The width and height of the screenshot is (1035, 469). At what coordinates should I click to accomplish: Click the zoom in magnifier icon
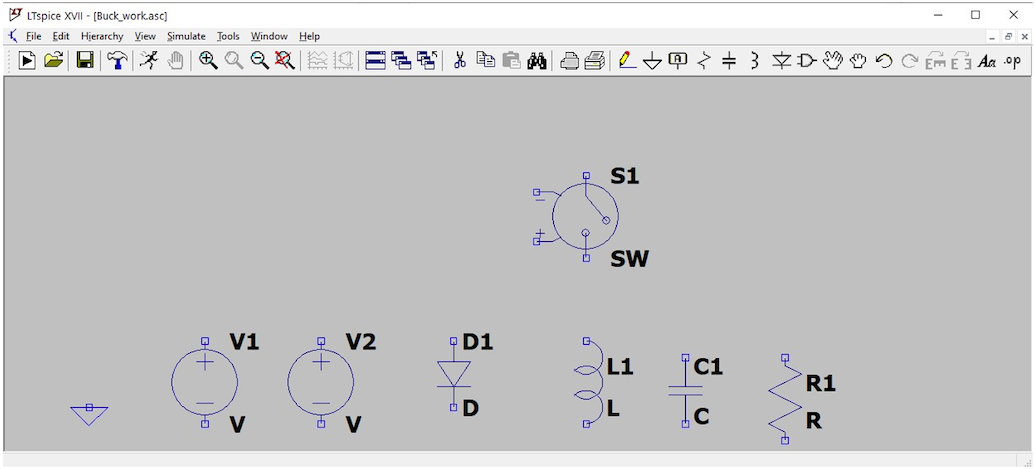(208, 61)
